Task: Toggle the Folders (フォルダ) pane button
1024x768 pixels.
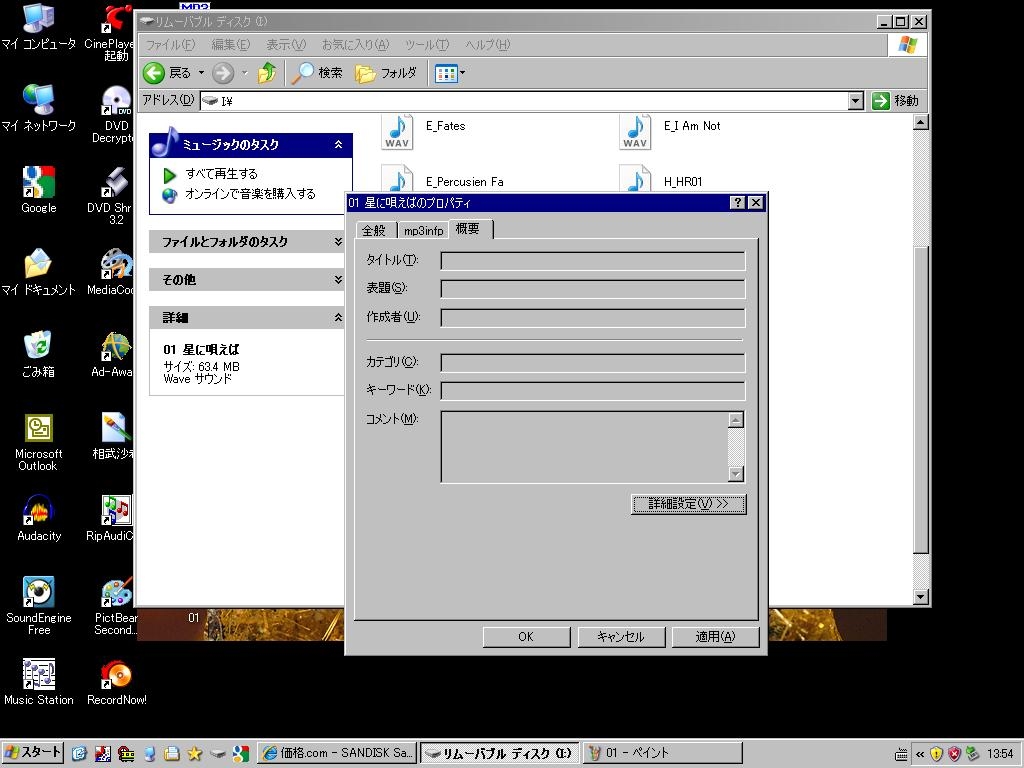Action: click(386, 73)
